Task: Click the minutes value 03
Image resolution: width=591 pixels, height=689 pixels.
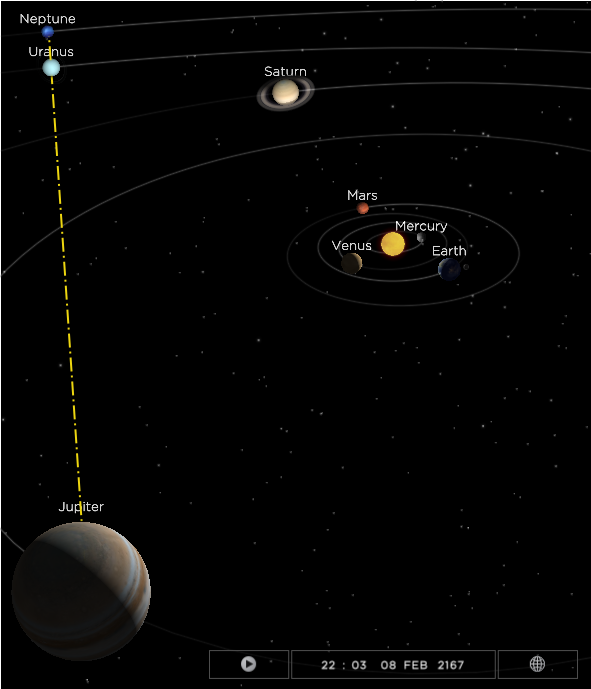Action: (x=359, y=665)
